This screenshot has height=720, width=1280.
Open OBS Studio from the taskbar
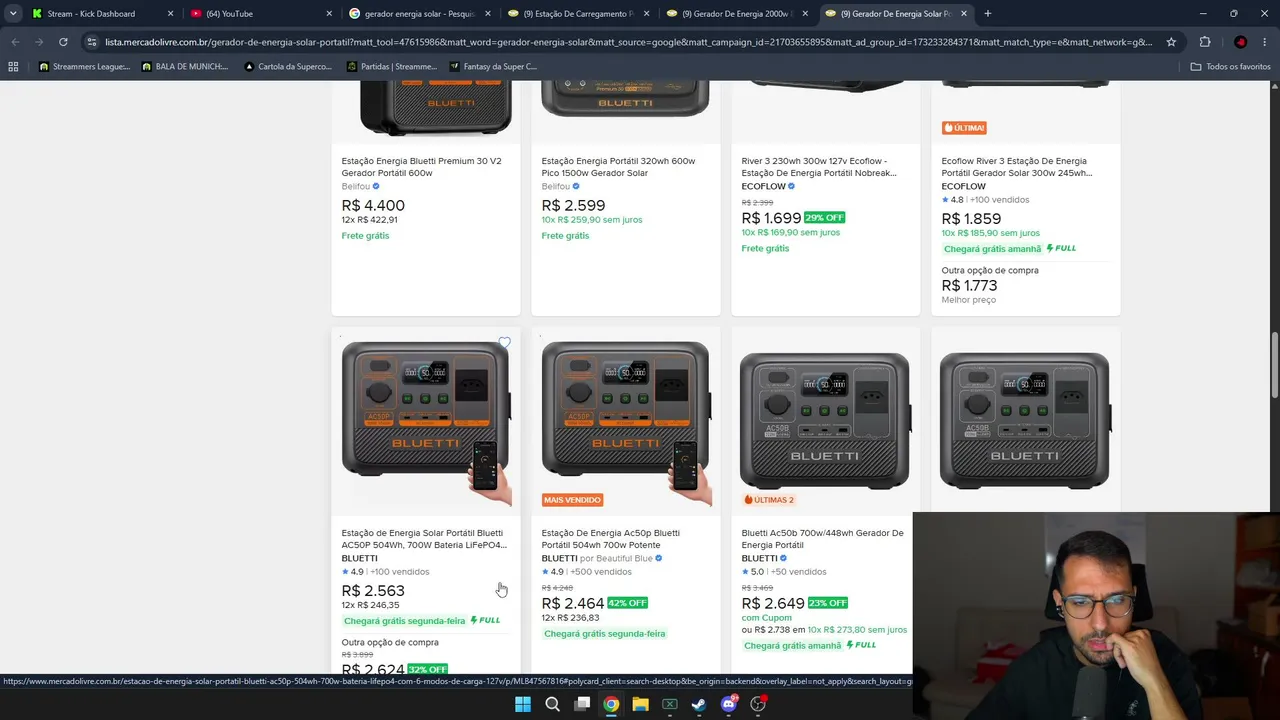[x=758, y=704]
